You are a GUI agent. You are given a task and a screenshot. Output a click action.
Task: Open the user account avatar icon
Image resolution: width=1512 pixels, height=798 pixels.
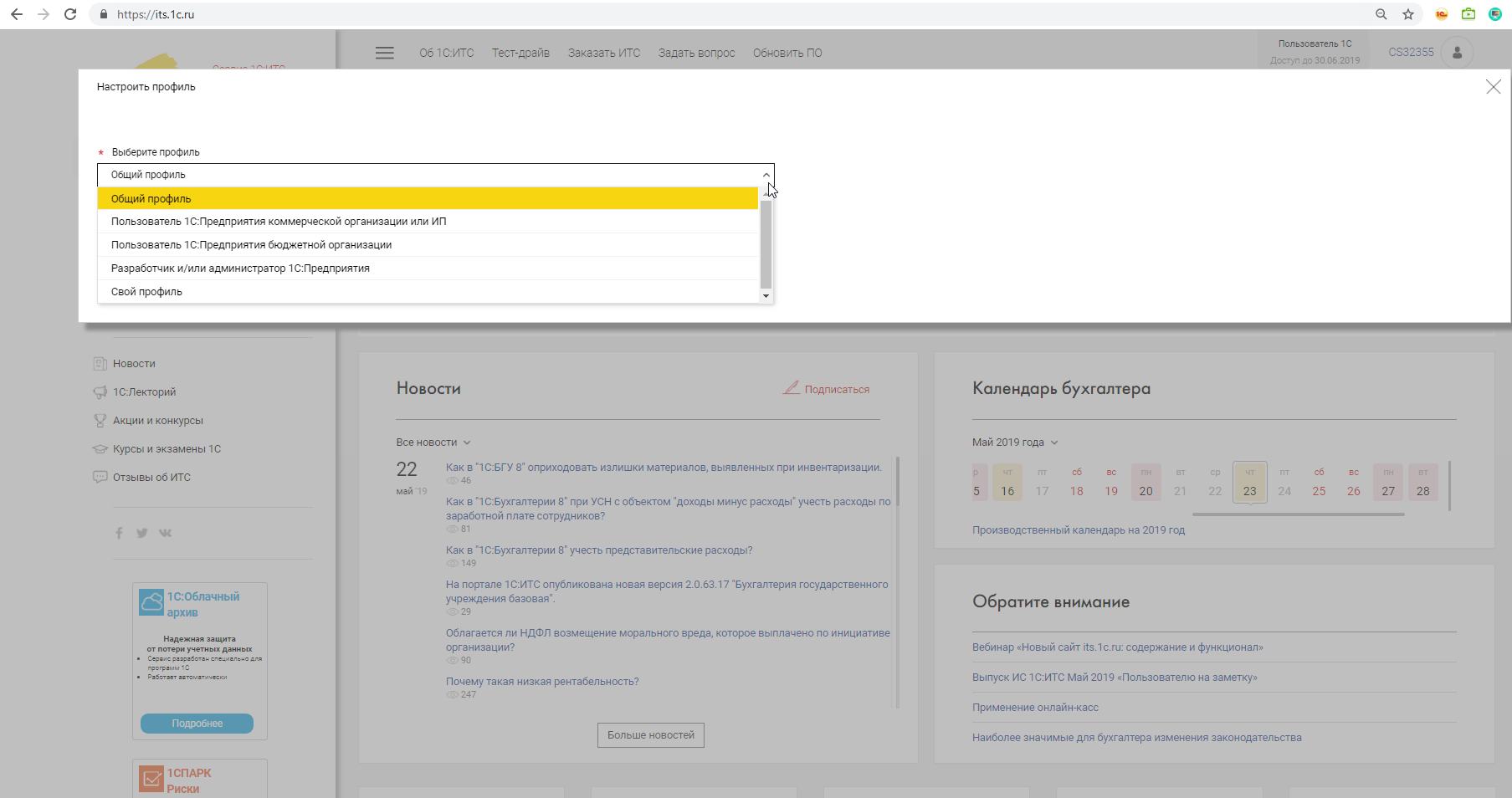(x=1458, y=52)
